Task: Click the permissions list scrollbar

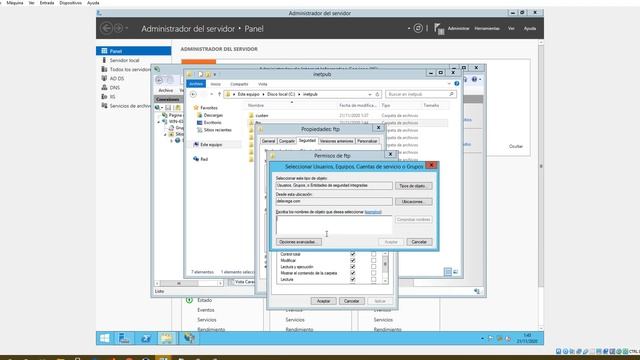Action: pos(385,267)
